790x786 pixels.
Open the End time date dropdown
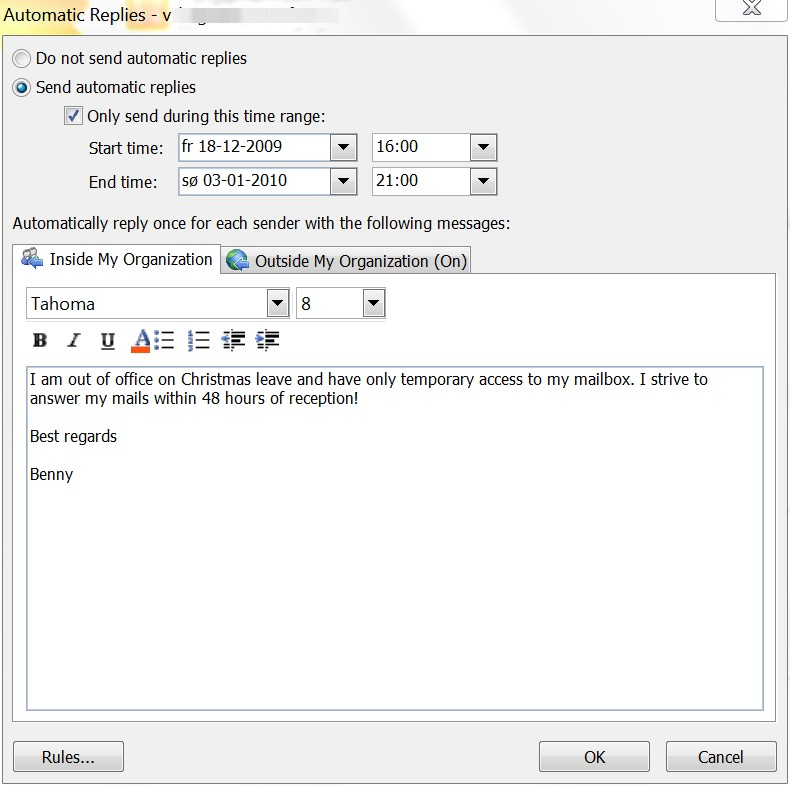[343, 181]
